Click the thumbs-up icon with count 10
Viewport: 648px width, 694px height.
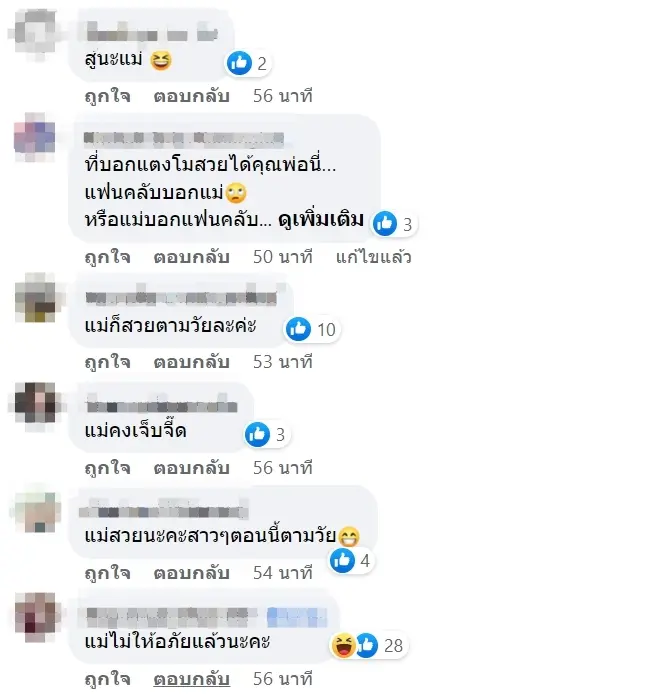tap(298, 329)
